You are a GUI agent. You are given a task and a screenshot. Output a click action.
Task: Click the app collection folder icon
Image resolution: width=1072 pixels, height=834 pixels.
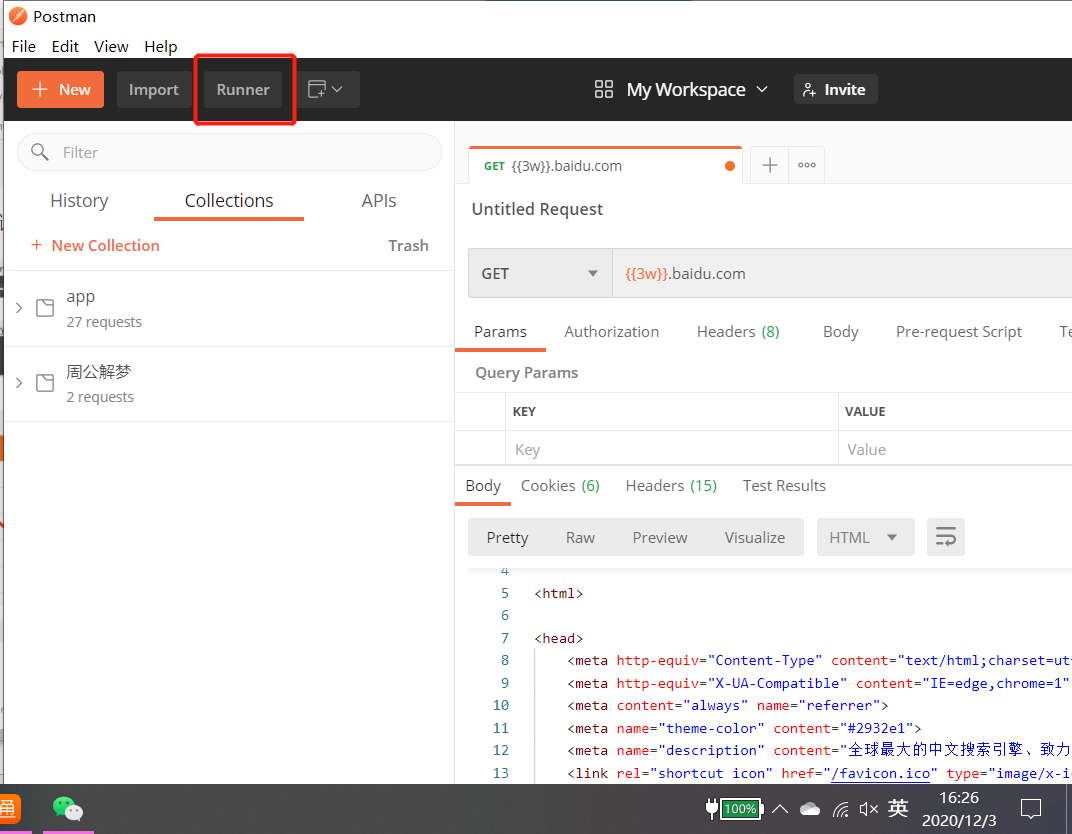[x=45, y=308]
